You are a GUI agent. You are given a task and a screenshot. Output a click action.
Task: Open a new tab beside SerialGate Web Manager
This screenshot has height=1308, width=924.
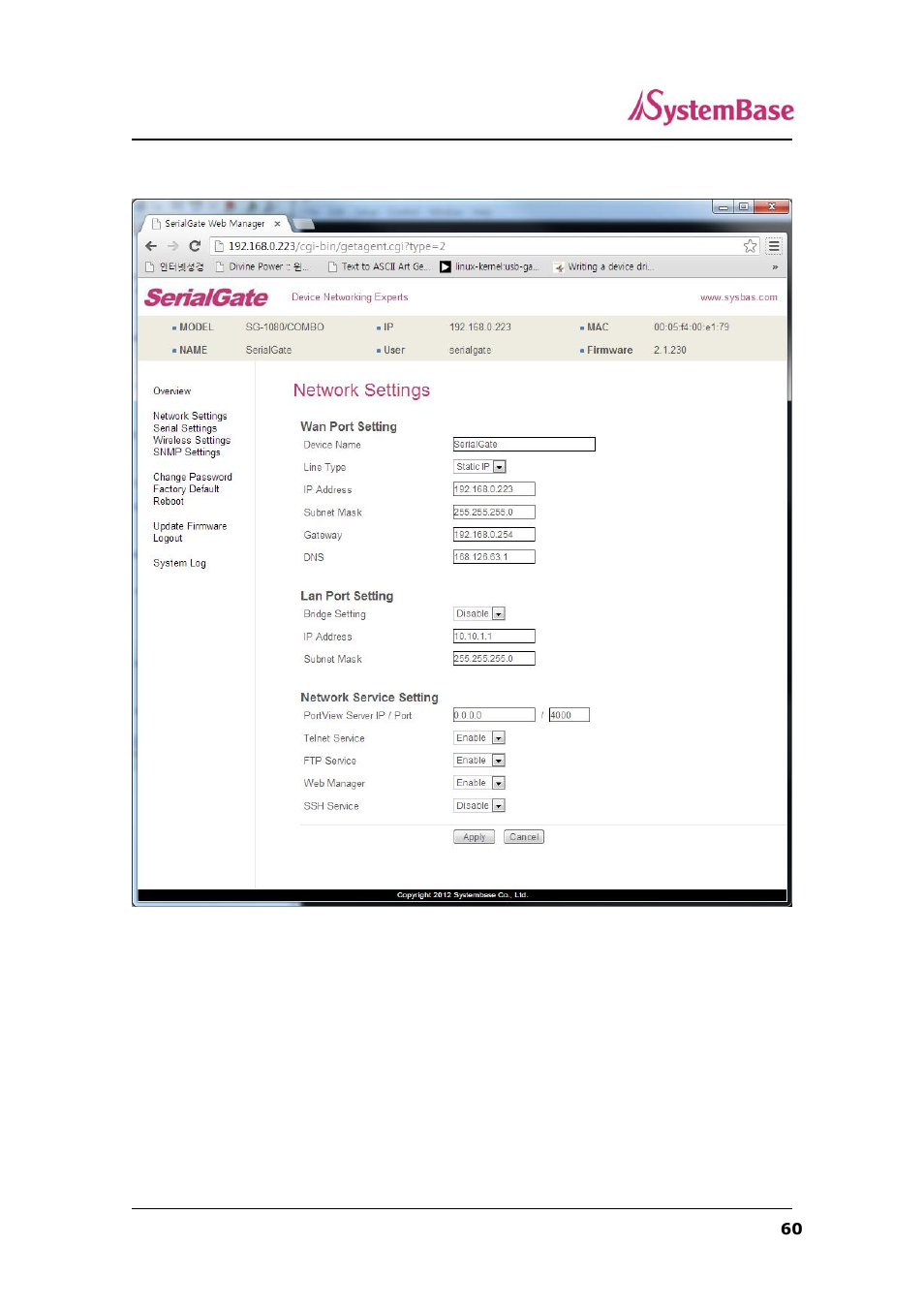[302, 224]
